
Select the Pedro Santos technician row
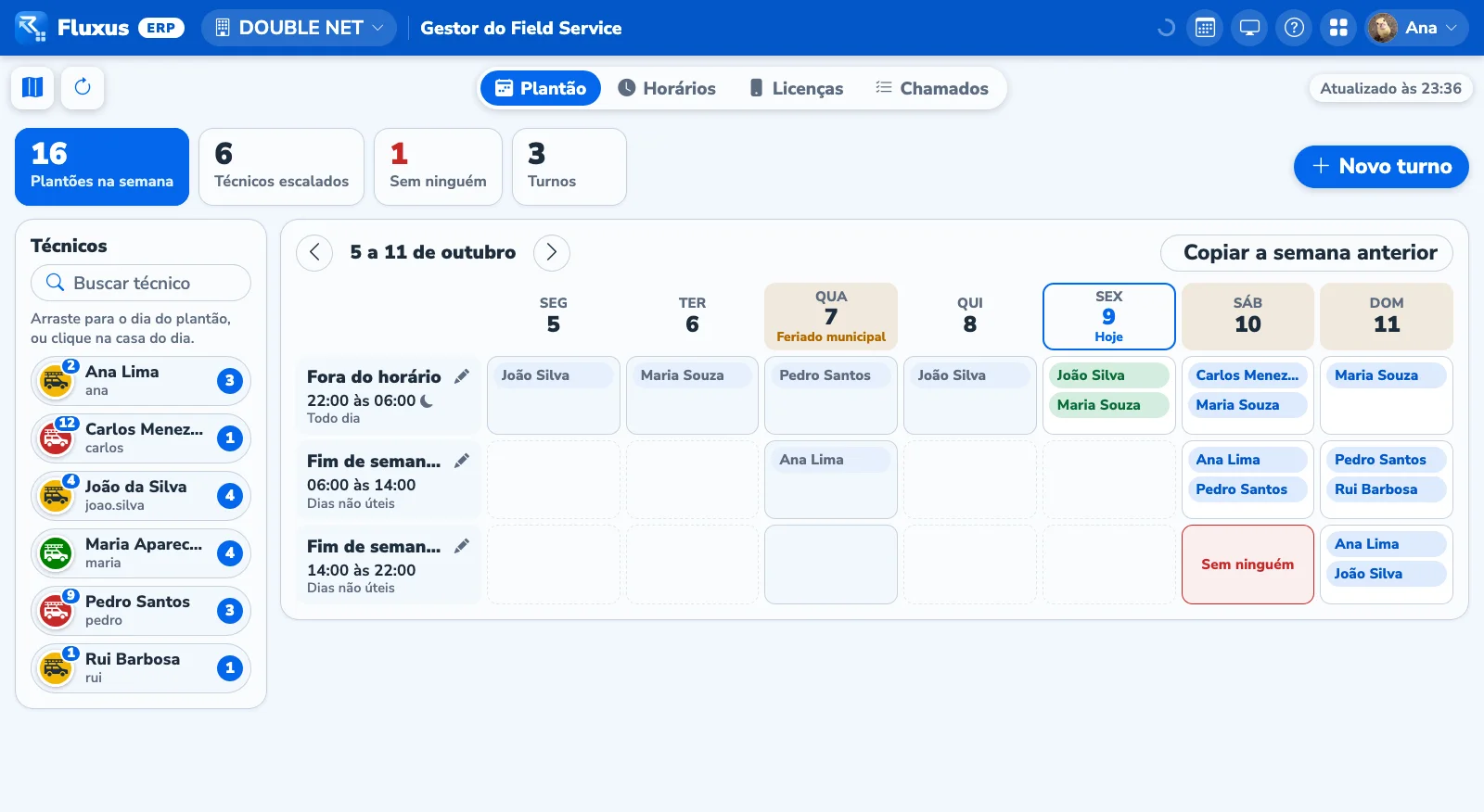point(141,611)
